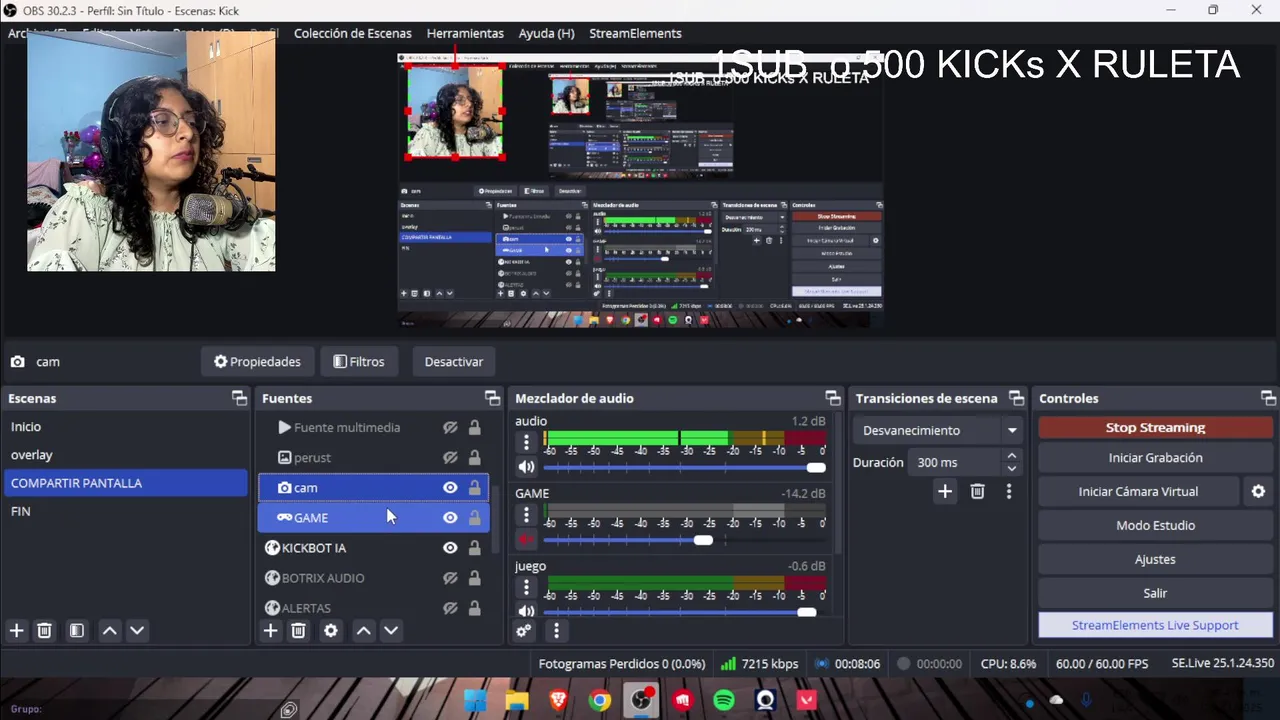This screenshot has width=1280, height=720.
Task: Add a new scene with the plus icon
Action: pos(16,631)
